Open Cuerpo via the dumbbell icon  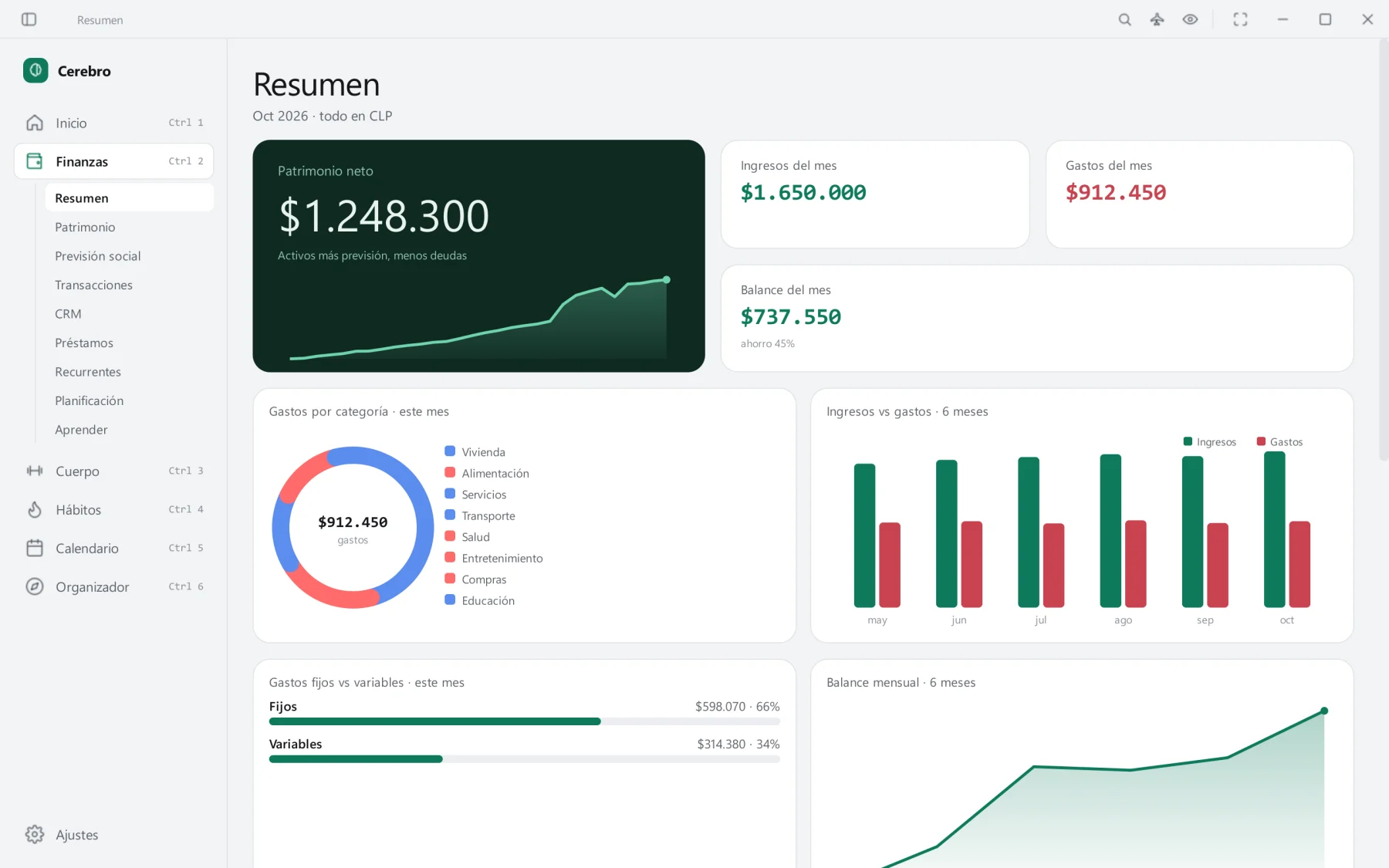point(35,471)
